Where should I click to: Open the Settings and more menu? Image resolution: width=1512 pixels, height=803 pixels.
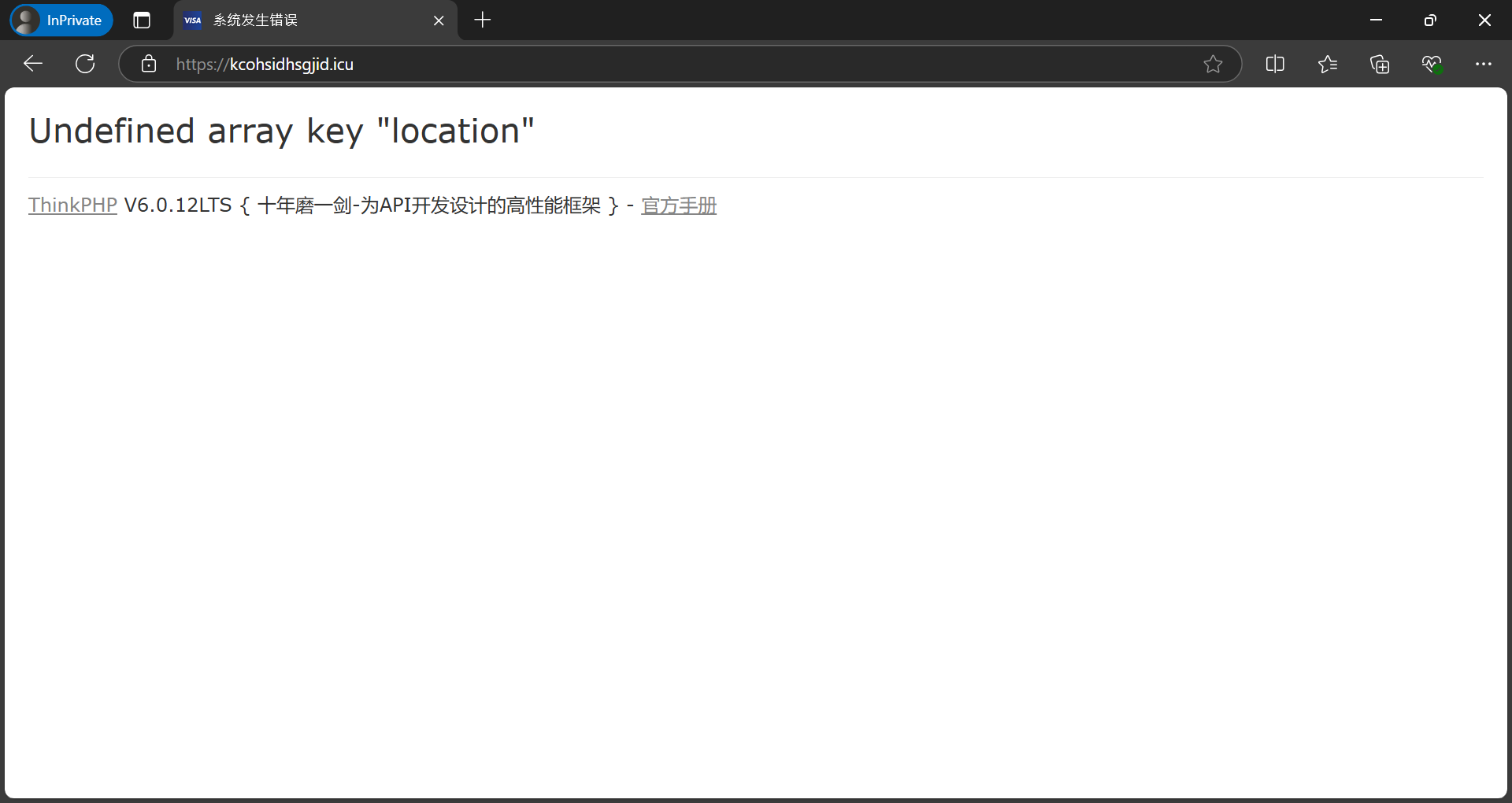click(x=1484, y=64)
